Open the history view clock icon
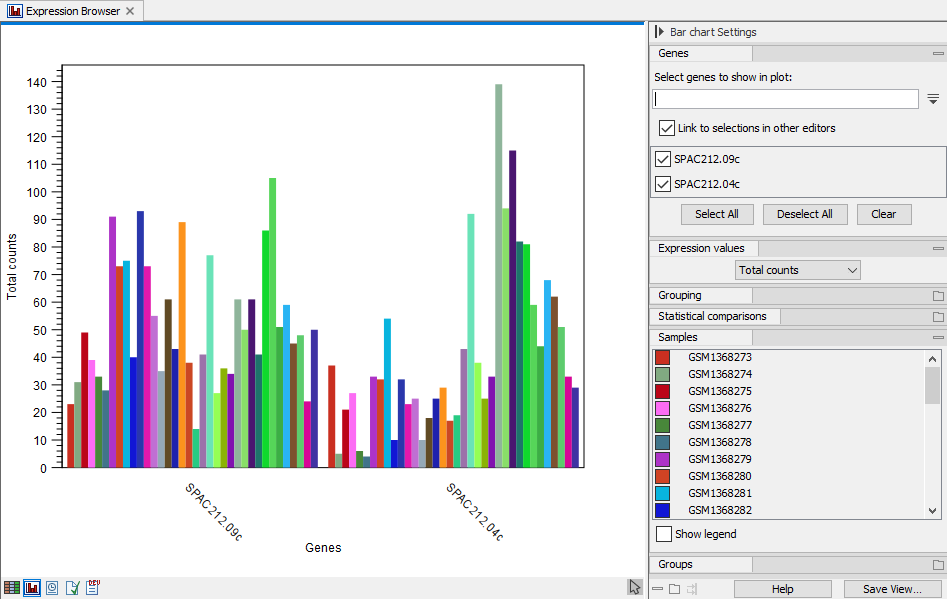Image resolution: width=947 pixels, height=599 pixels. pyautogui.click(x=52, y=588)
